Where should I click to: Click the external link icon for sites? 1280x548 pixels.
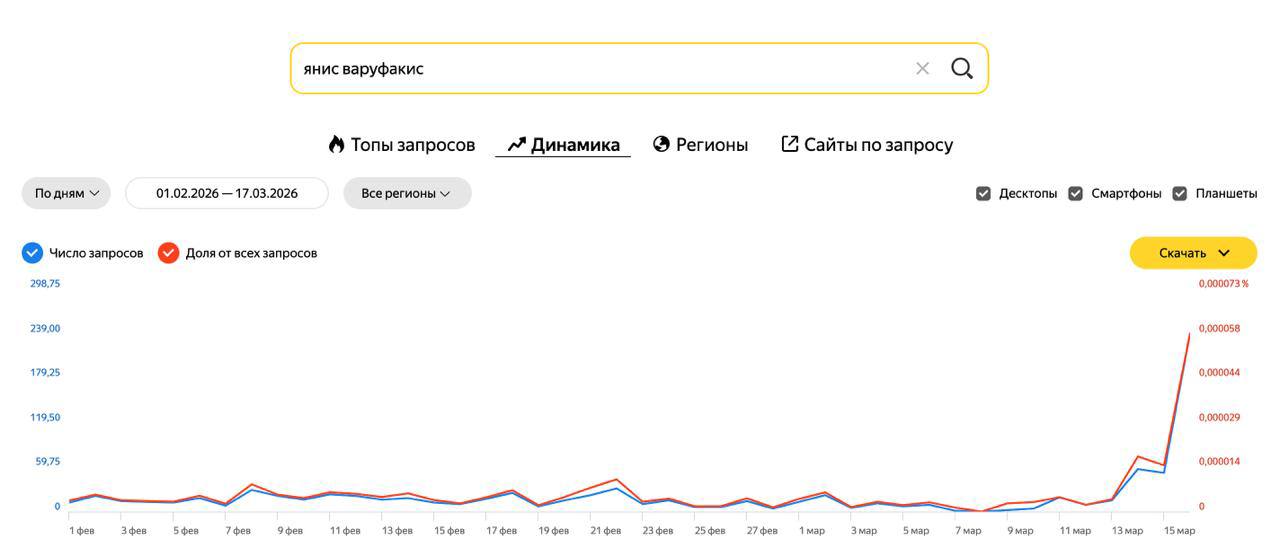point(789,144)
